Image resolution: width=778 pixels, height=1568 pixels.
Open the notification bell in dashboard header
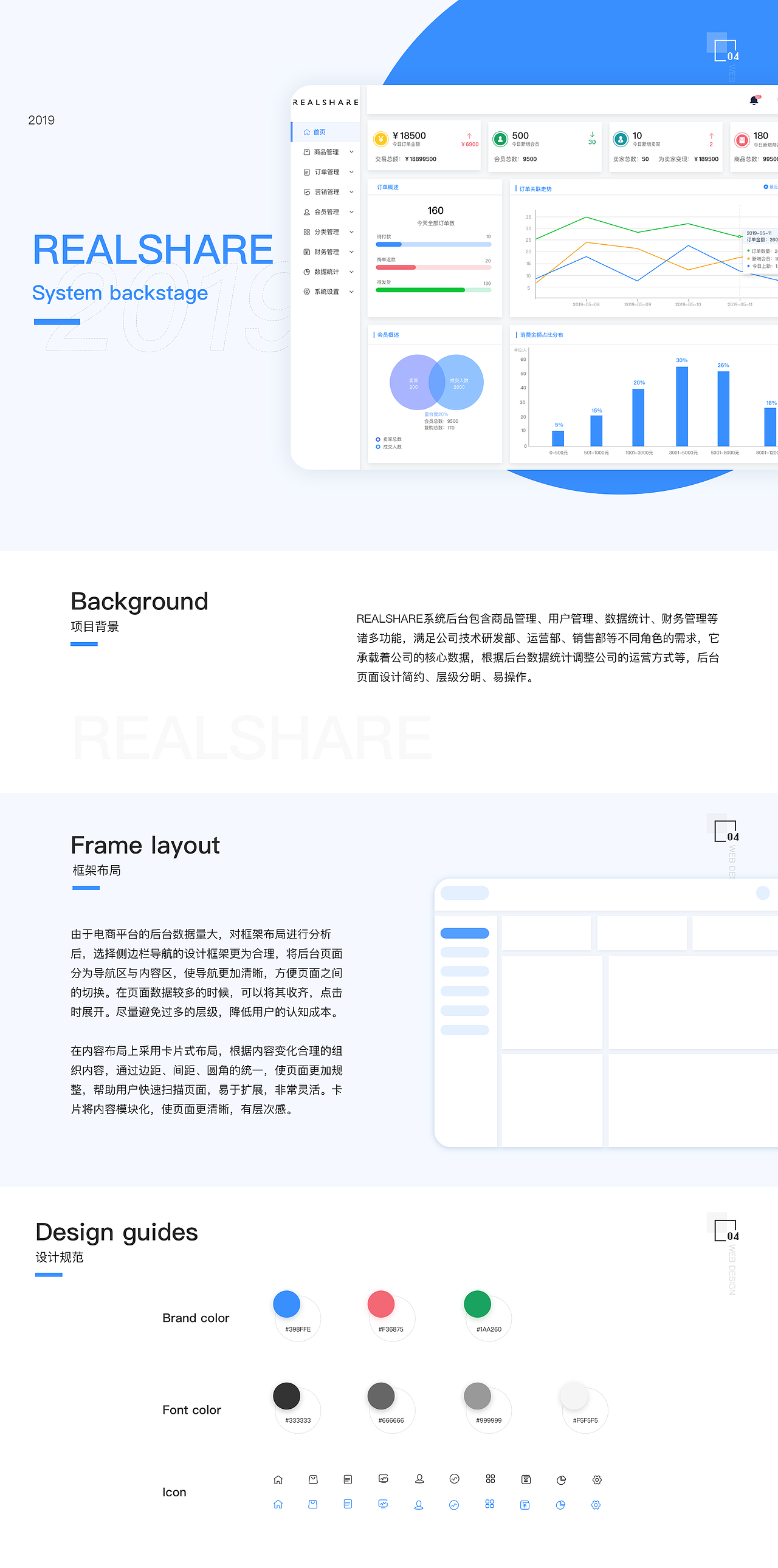[x=754, y=100]
